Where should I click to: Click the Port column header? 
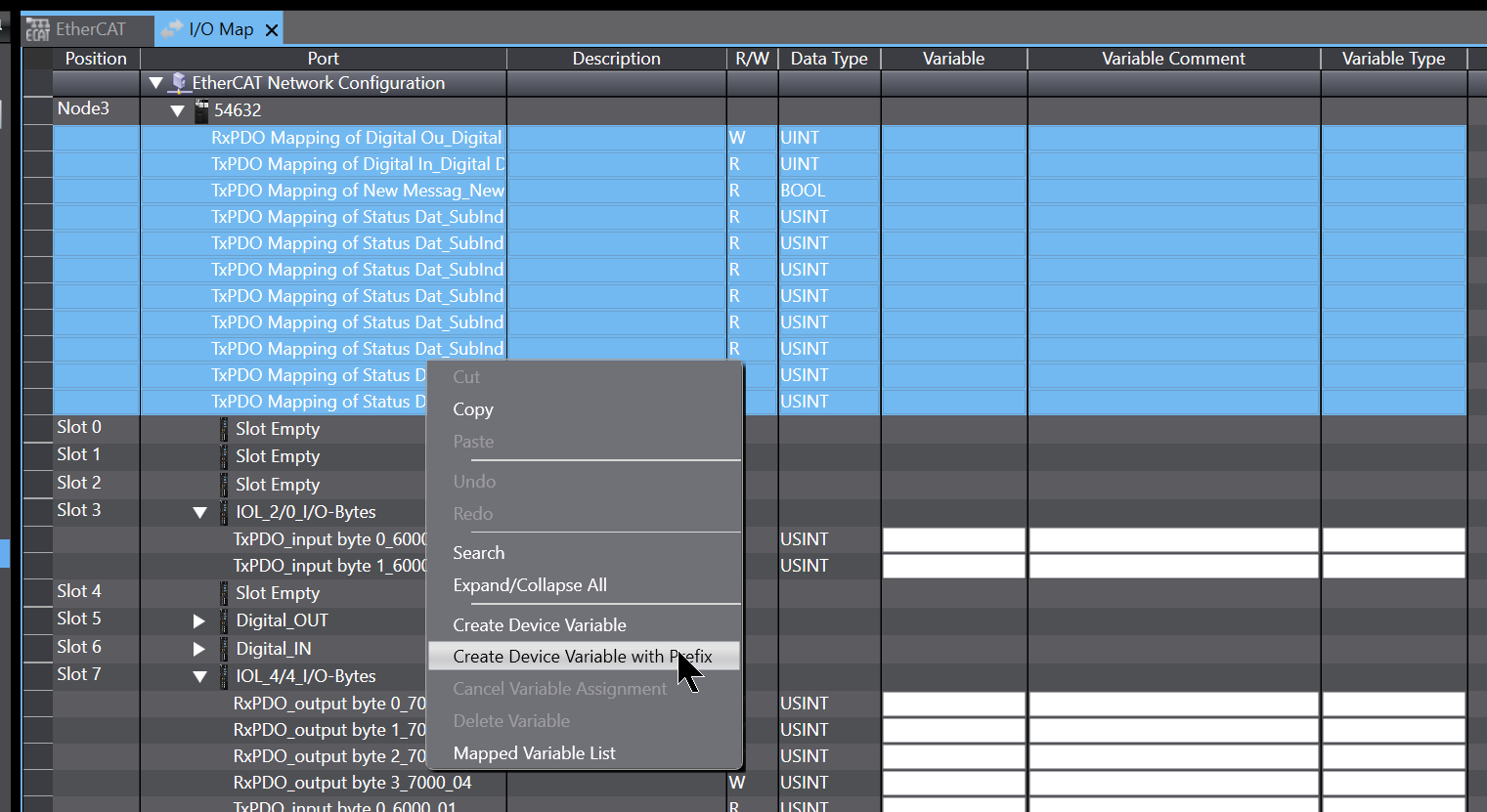pos(324,59)
